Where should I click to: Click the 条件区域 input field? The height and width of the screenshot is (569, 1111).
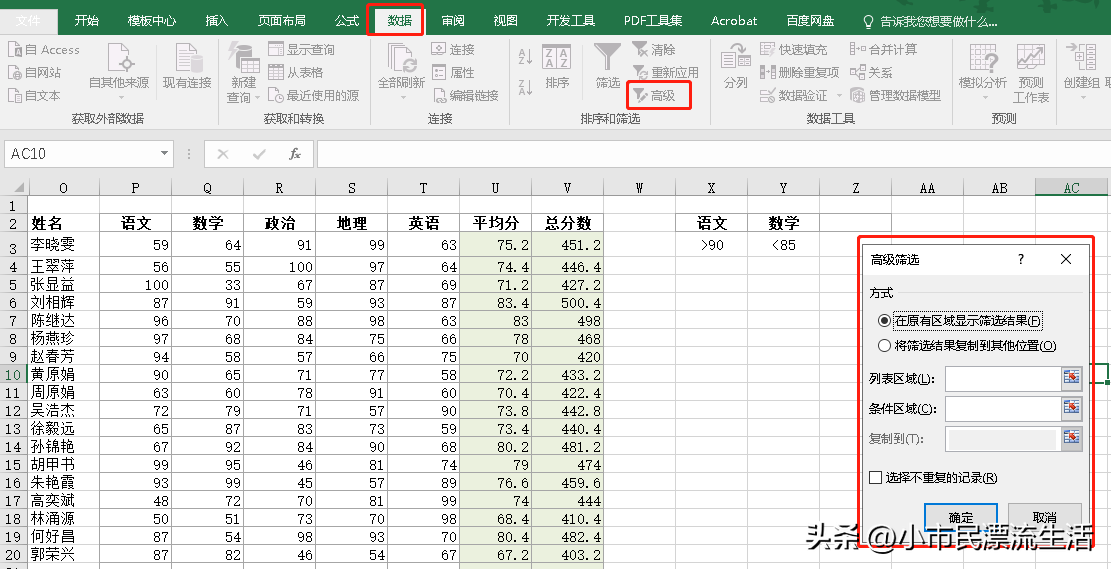tap(1003, 409)
